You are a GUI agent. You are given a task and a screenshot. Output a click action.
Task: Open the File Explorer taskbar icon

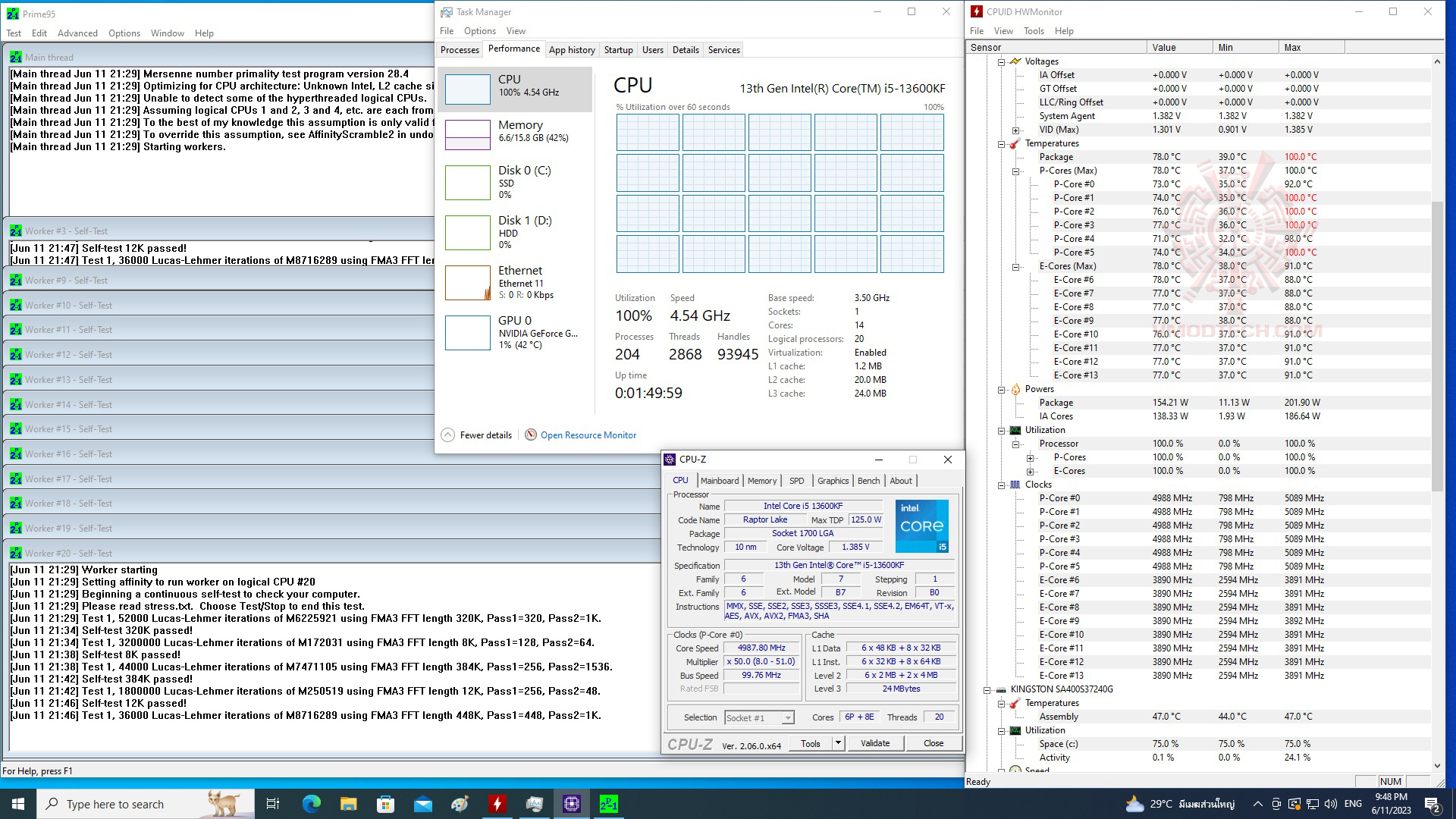348,804
